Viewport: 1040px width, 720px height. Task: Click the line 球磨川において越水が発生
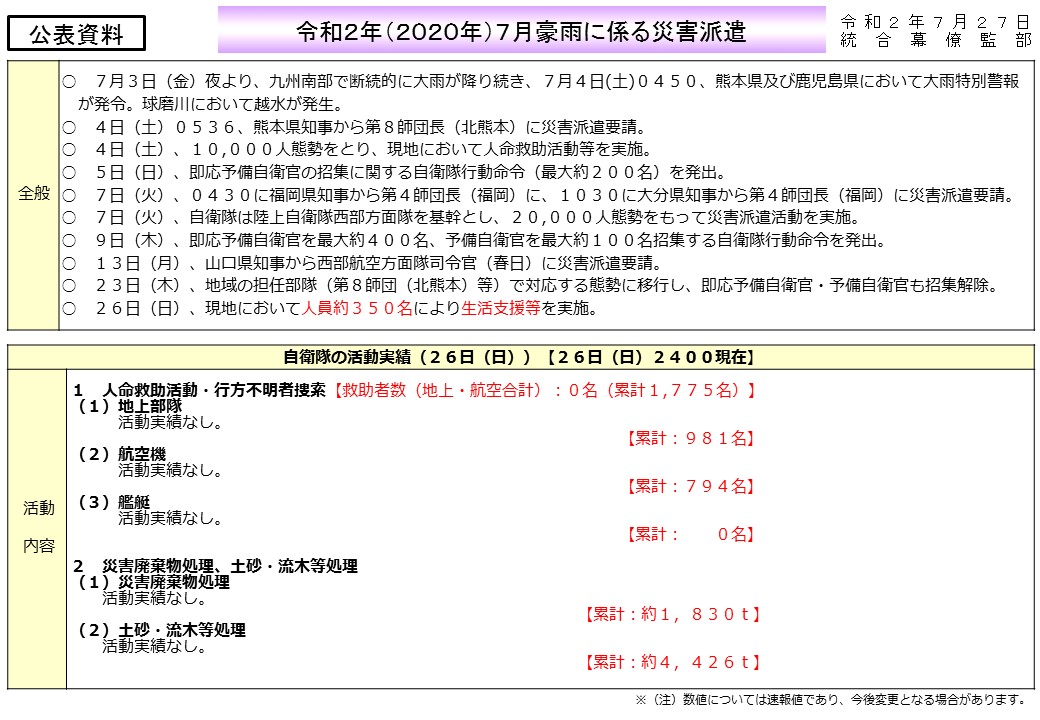click(210, 104)
